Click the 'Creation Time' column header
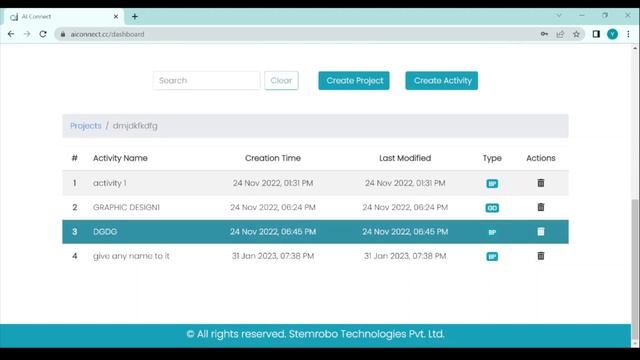The width and height of the screenshot is (640, 360). click(x=273, y=158)
